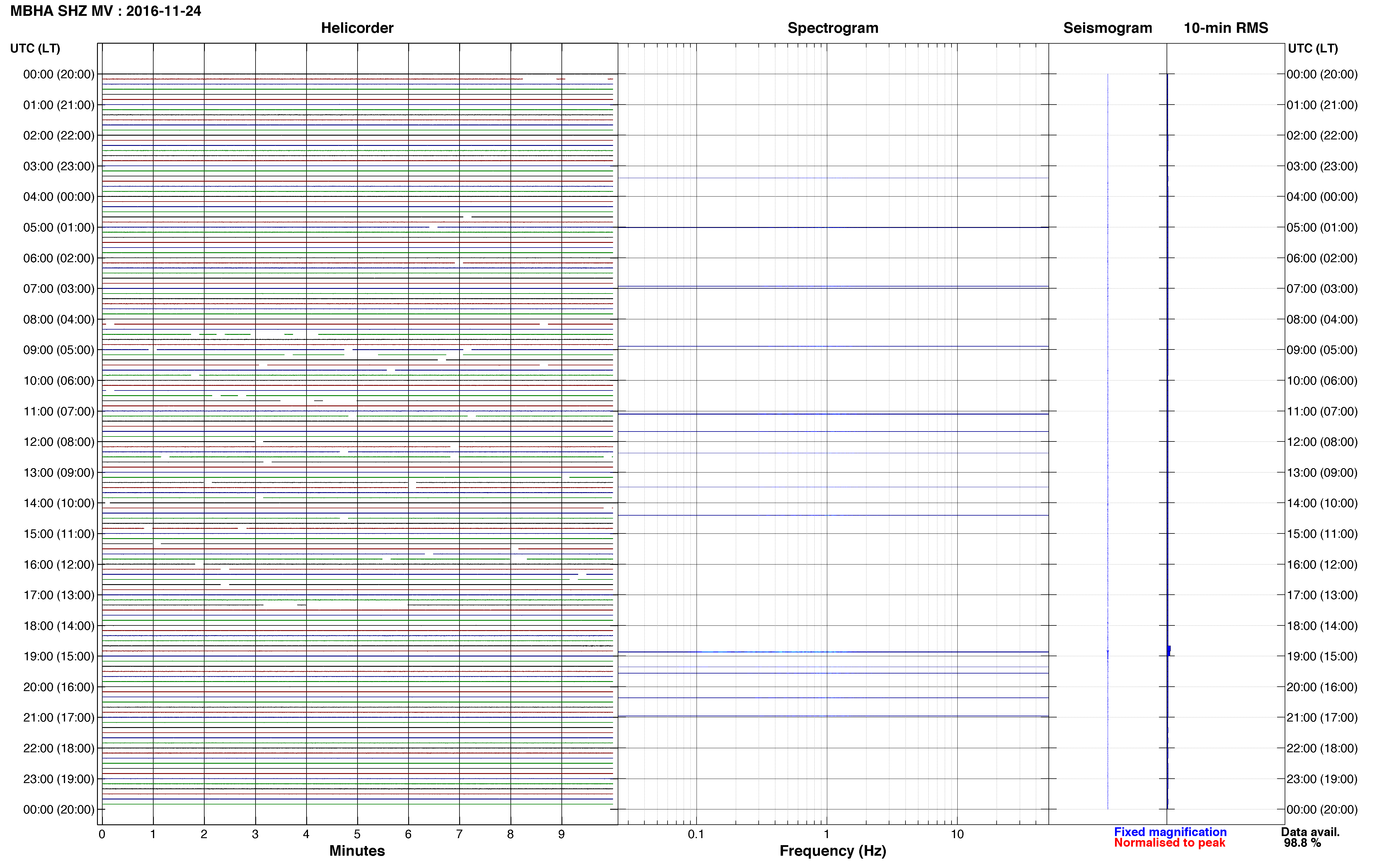The height and width of the screenshot is (868, 1389).
Task: Click '10:00 (06:00)' on the left time axis
Action: pyautogui.click(x=59, y=381)
